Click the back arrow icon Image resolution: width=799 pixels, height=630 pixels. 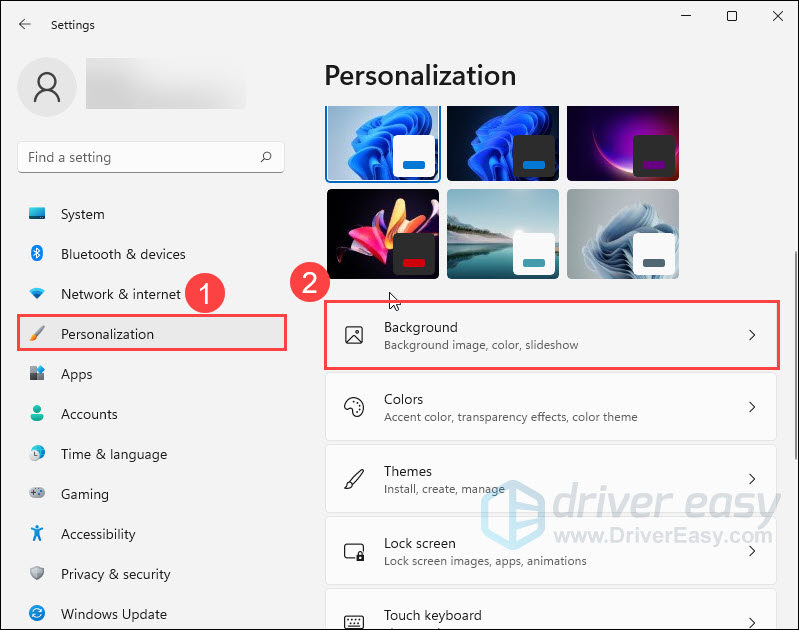(24, 24)
